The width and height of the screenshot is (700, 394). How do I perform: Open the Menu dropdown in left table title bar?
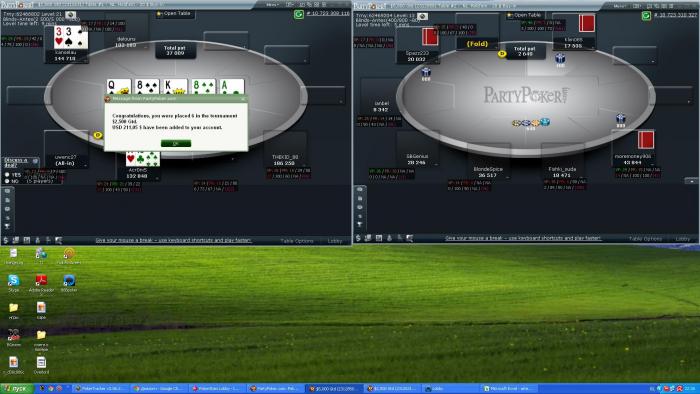tap(273, 5)
